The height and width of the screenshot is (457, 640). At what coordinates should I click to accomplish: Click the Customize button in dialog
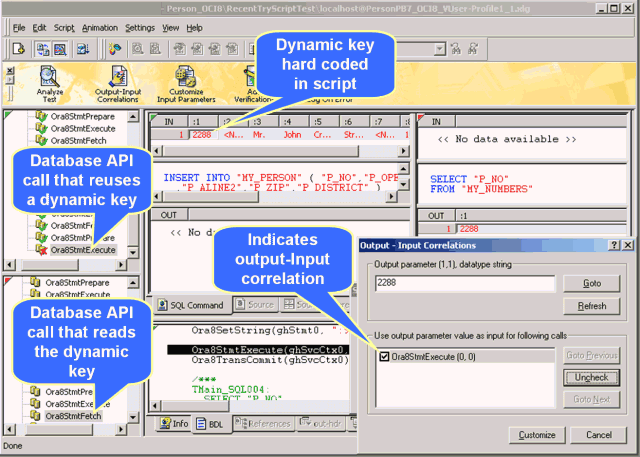coord(537,435)
